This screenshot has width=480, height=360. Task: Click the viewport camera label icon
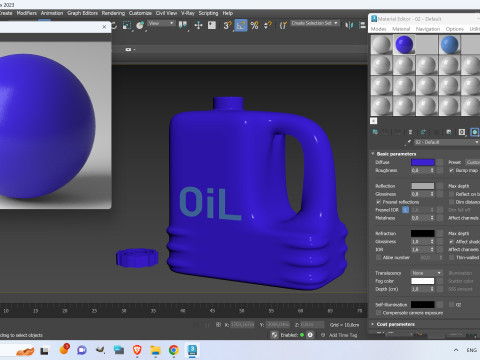pyautogui.click(x=128, y=49)
